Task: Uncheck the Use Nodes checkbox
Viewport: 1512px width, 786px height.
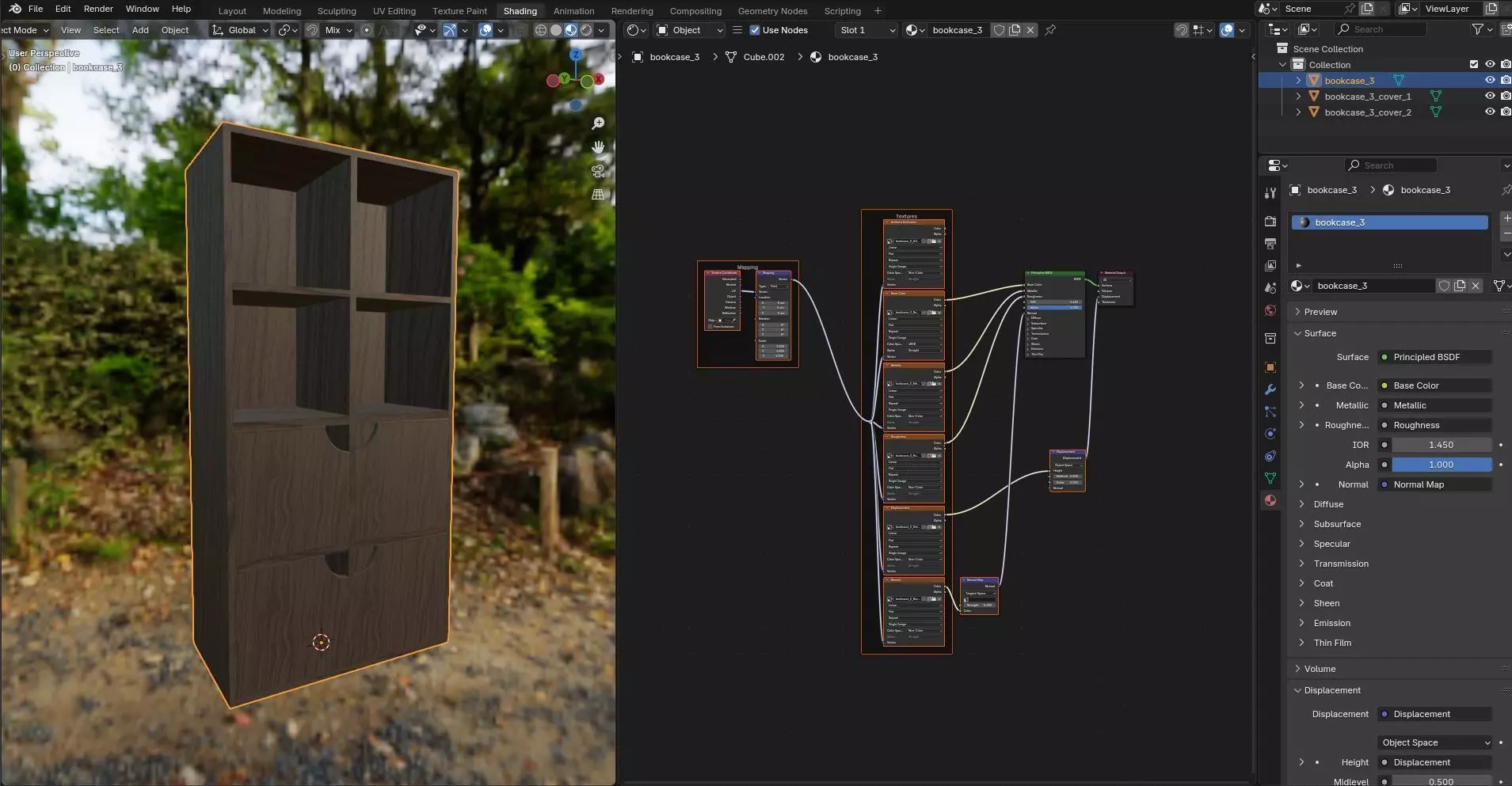Action: [755, 30]
